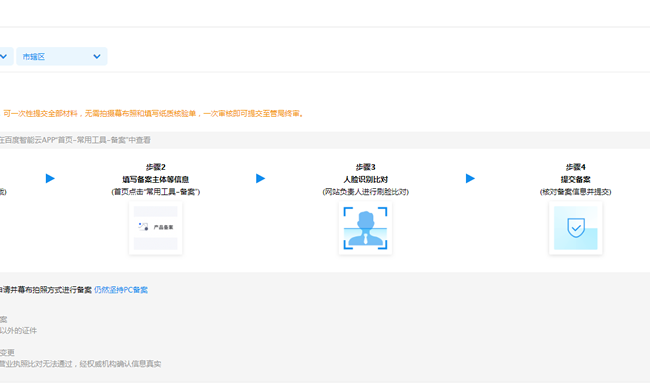Click the shield checkmark icon under 步骤4

[x=576, y=228]
